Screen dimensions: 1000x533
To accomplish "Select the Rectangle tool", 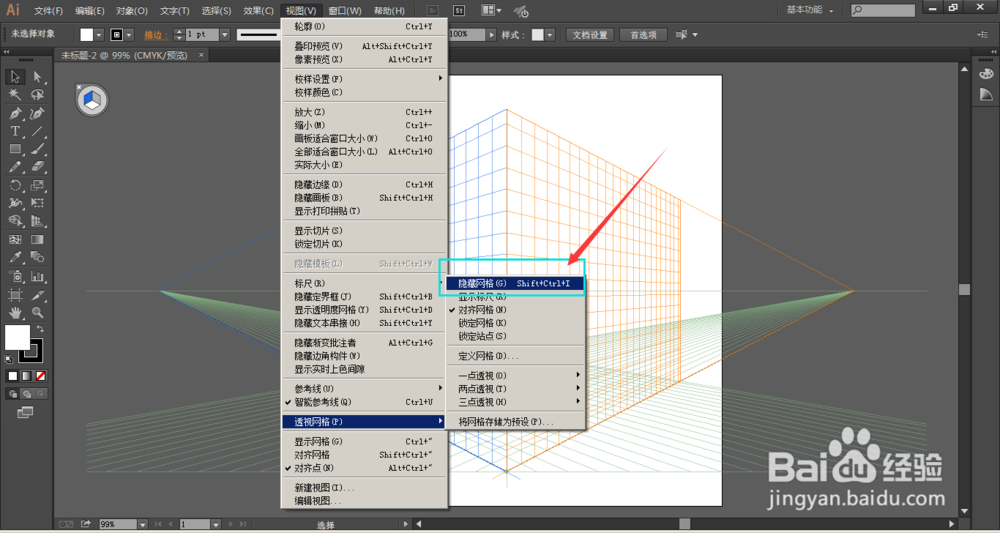I will tap(15, 149).
